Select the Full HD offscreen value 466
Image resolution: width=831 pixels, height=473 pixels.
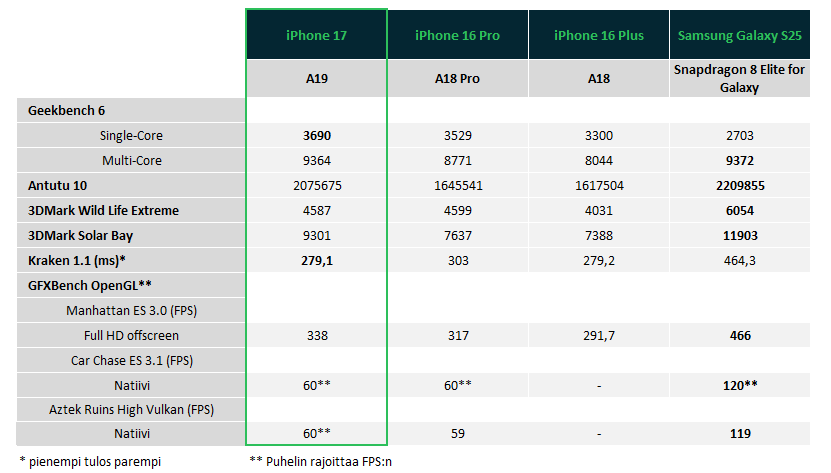click(x=741, y=335)
